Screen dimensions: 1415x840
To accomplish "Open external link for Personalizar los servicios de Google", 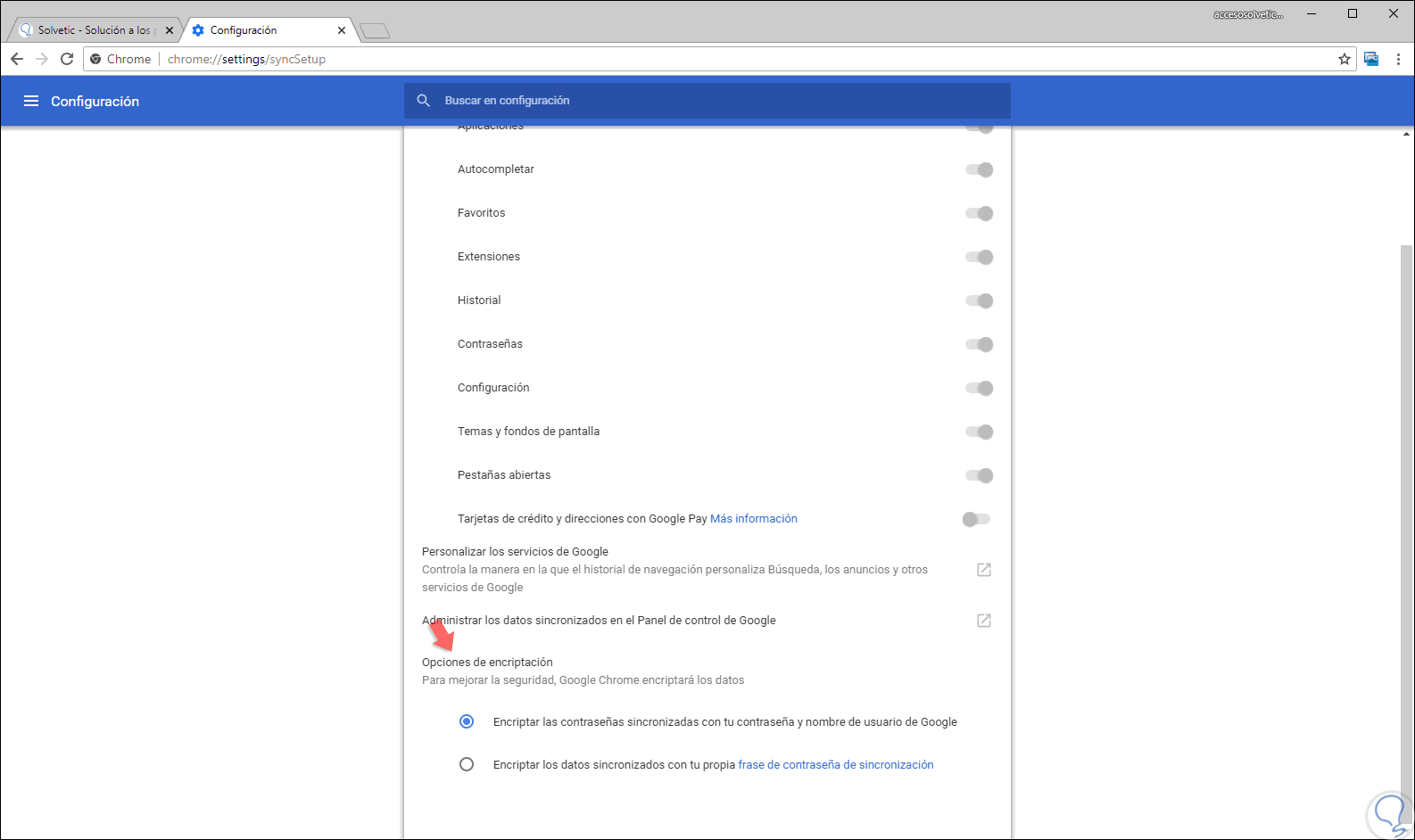I will click(x=984, y=570).
